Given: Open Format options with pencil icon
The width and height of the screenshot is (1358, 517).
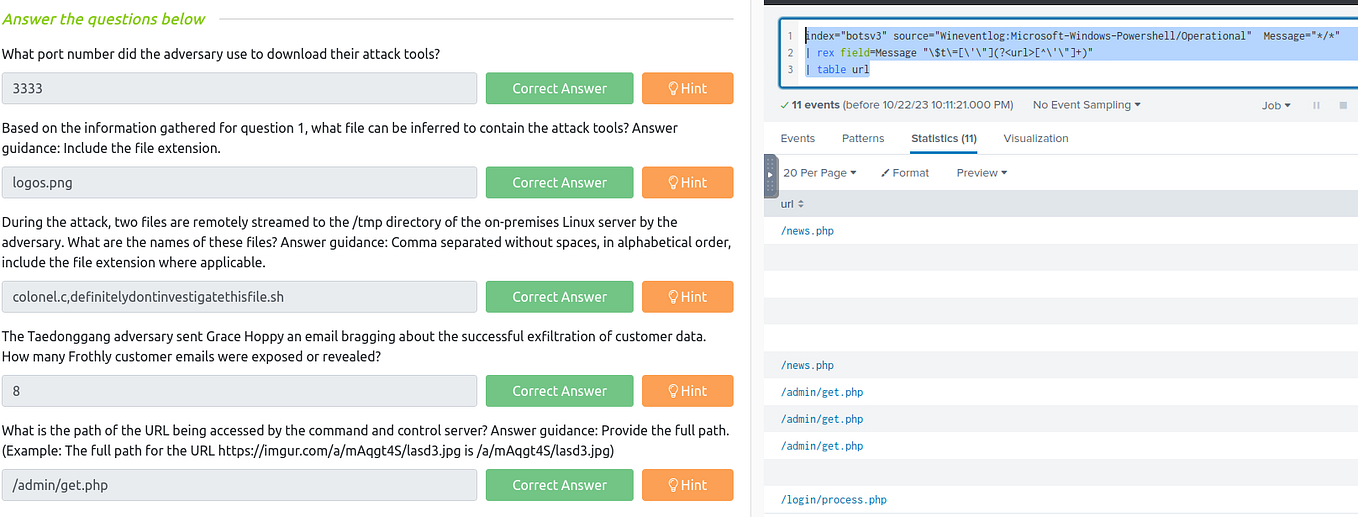Looking at the screenshot, I should click(x=905, y=173).
